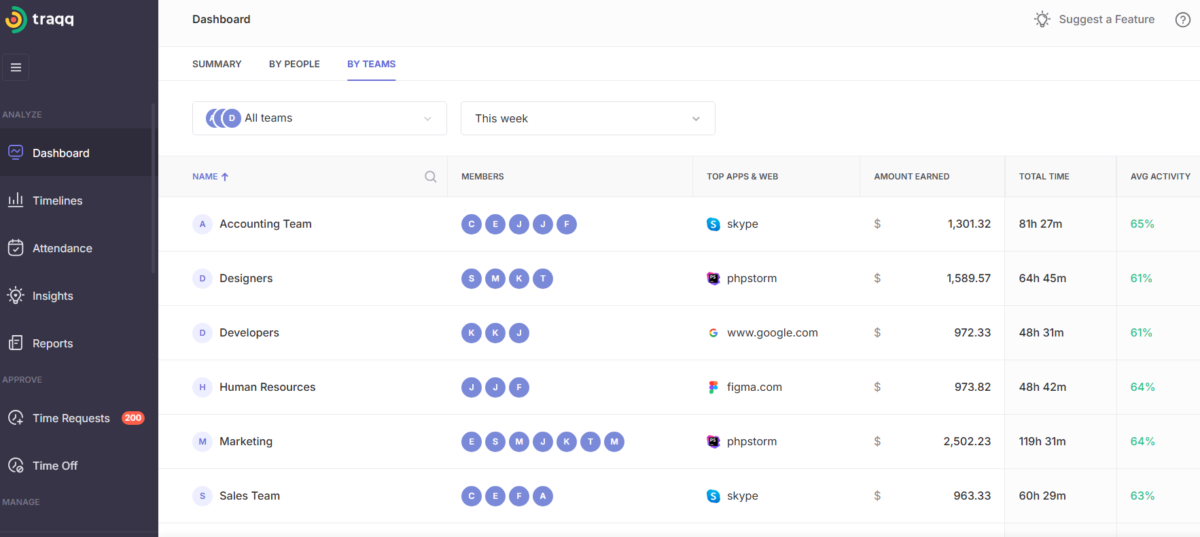Click the search icon in Name column

pyautogui.click(x=430, y=177)
